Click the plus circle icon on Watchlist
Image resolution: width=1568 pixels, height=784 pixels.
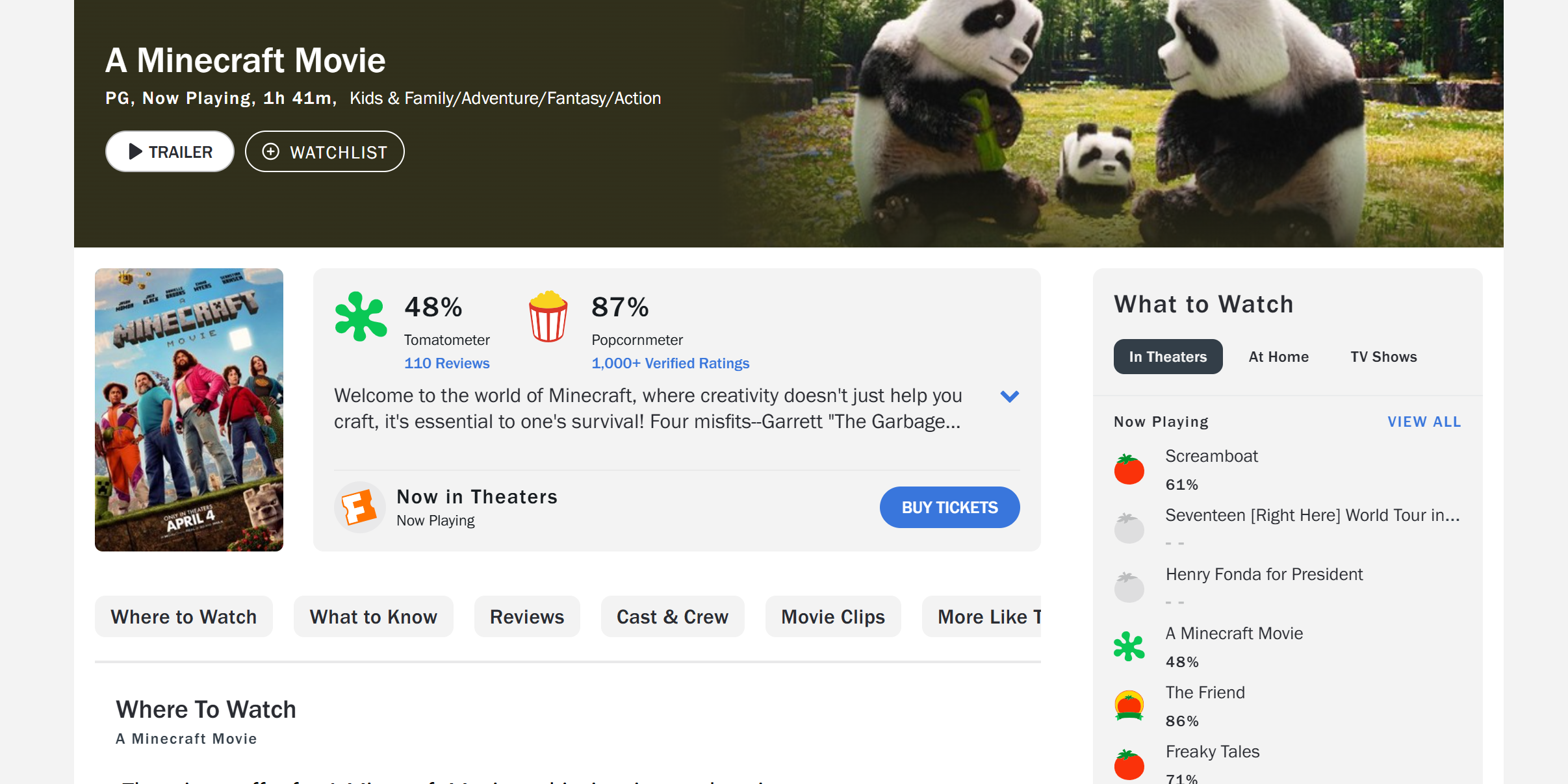(x=270, y=151)
